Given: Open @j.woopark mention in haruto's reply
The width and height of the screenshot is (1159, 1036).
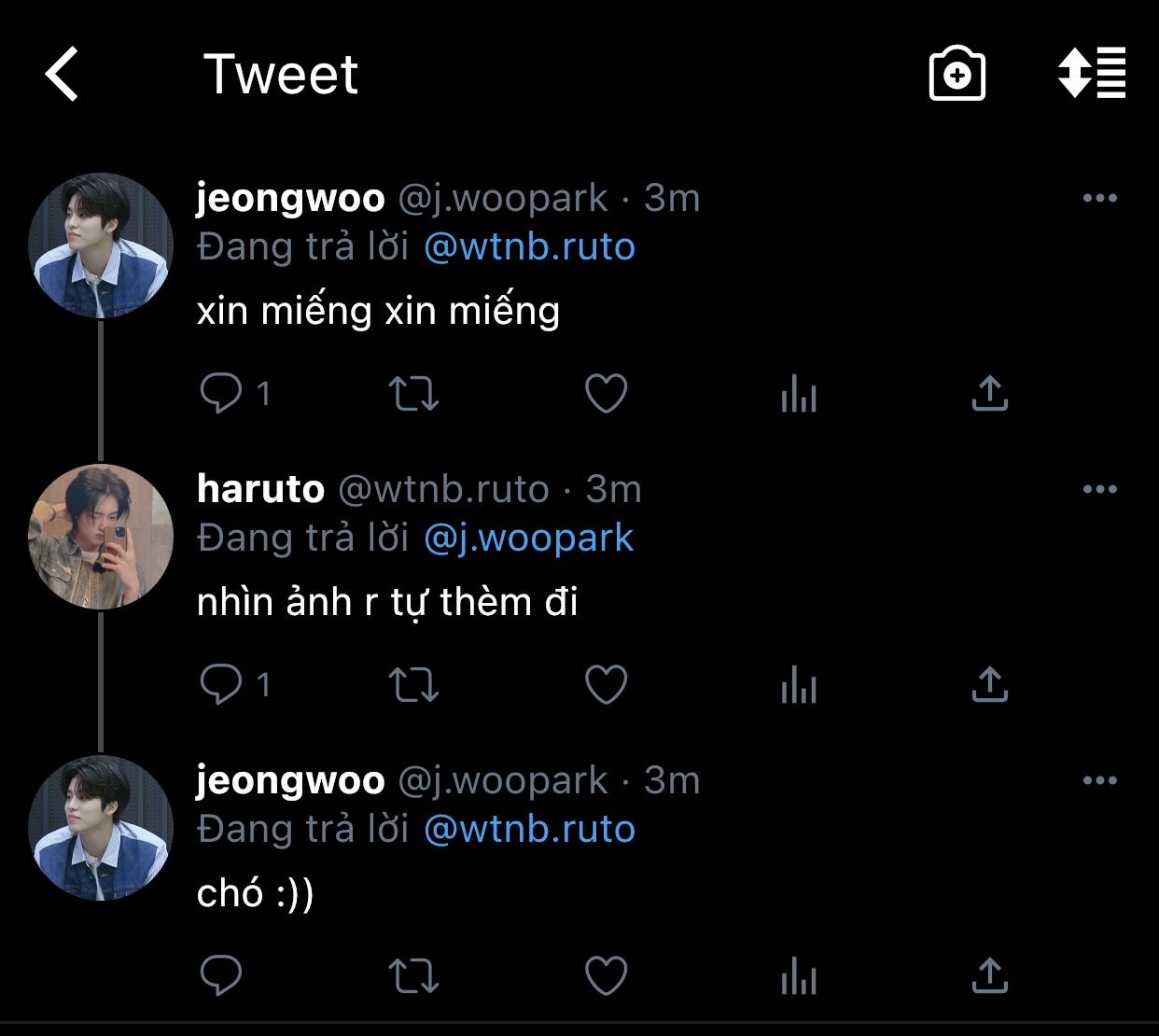Looking at the screenshot, I should (x=528, y=539).
